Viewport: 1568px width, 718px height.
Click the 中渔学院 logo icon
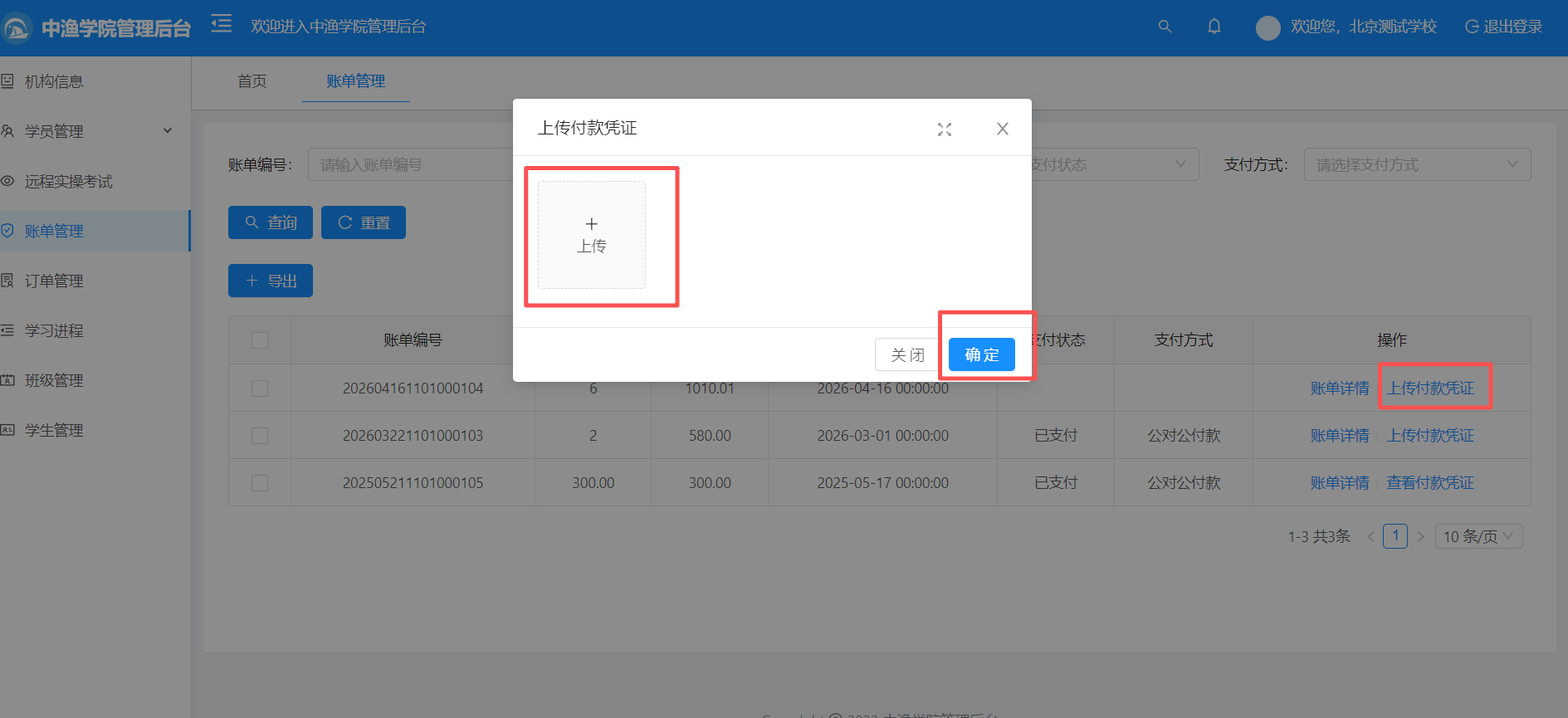tap(16, 28)
